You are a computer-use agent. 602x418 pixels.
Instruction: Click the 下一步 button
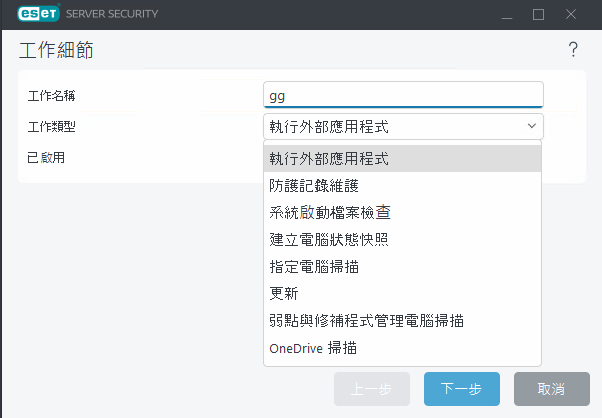(462, 389)
